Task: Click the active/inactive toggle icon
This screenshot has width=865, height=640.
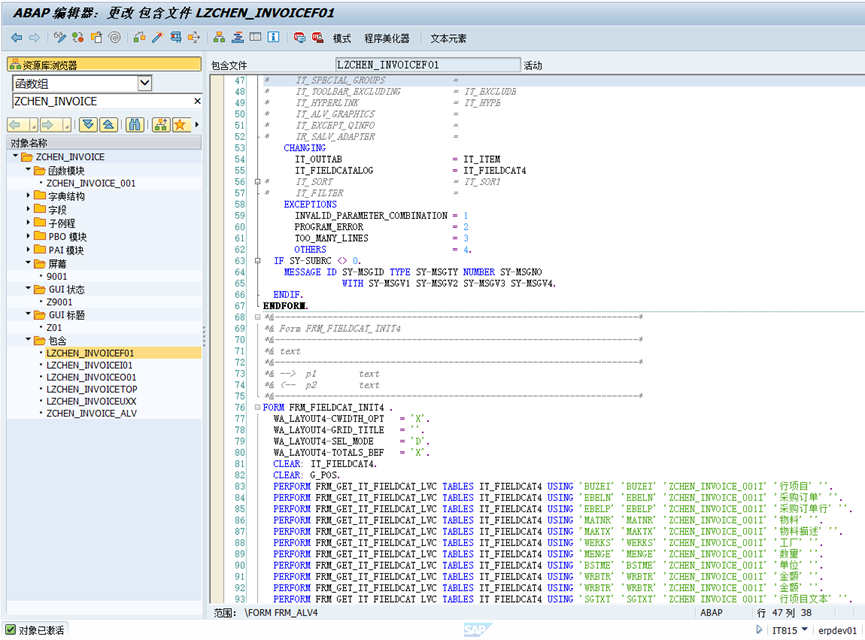Action: click(x=78, y=38)
